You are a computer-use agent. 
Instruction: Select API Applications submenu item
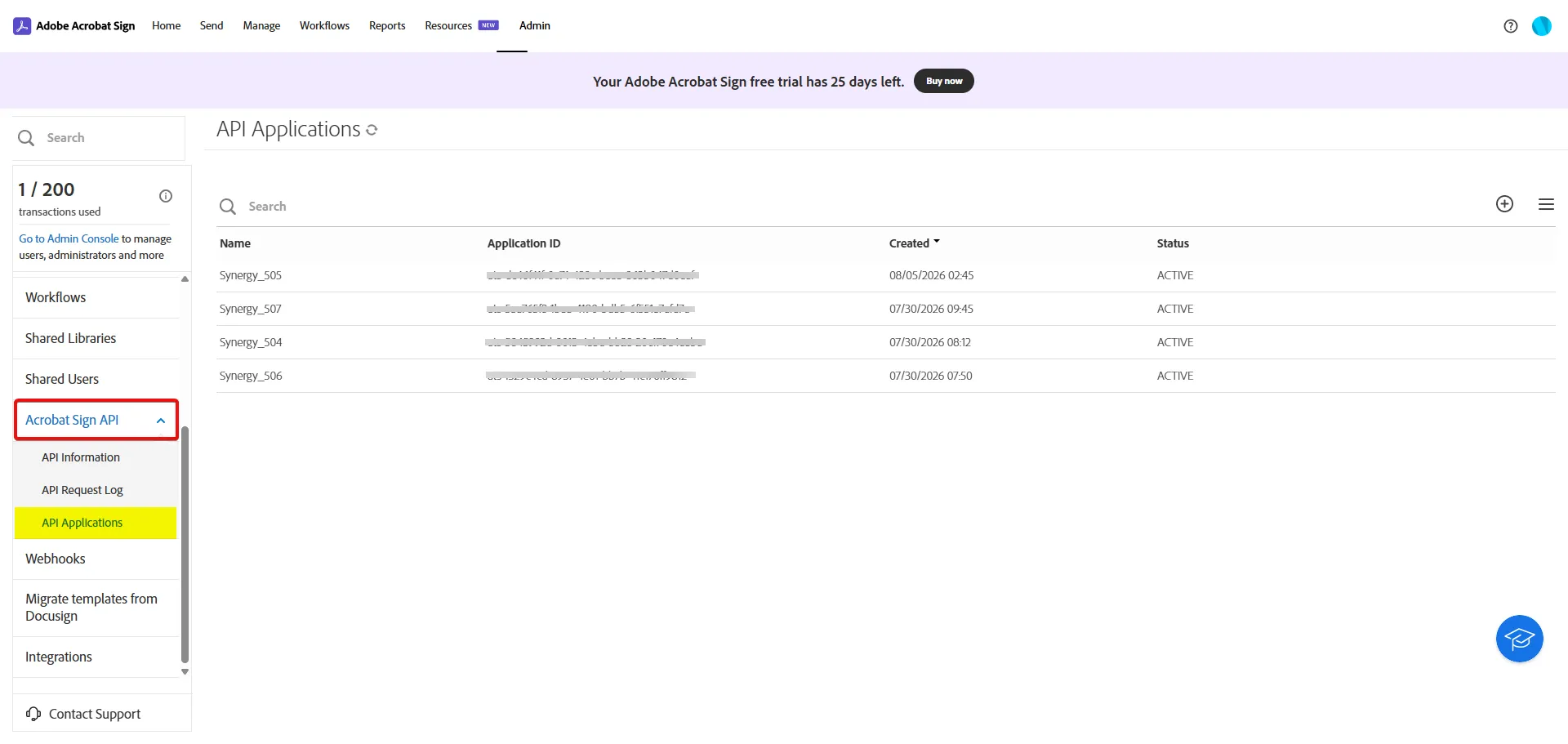coord(96,523)
